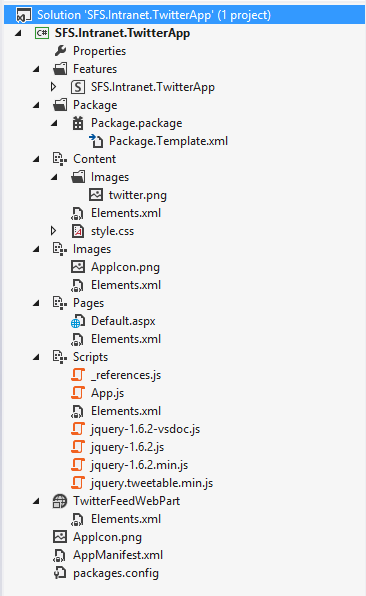Select the AppManifest.xml file name
The height and width of the screenshot is (596, 366).
(x=118, y=555)
